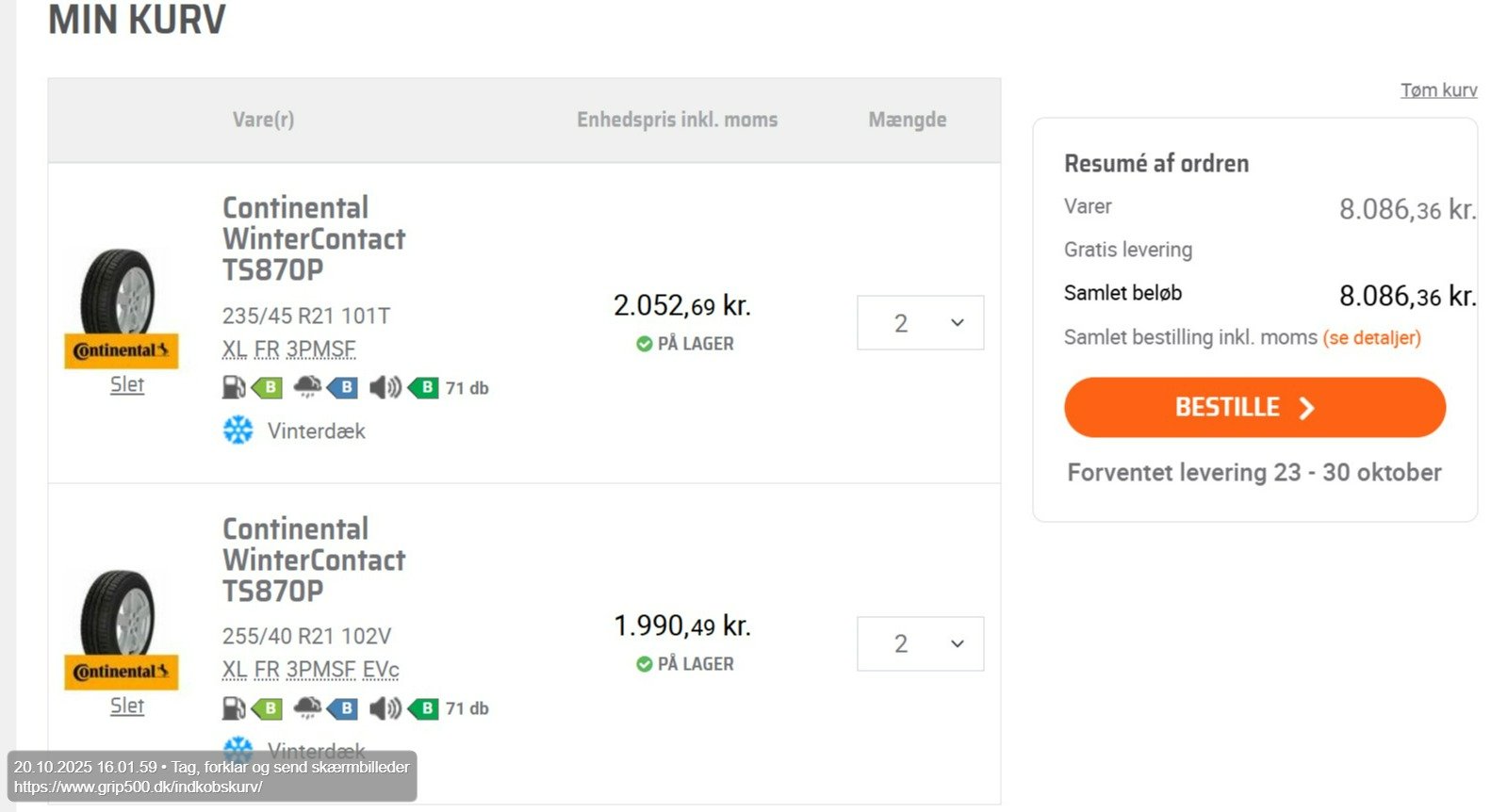Screen dimensions: 1491x812
Task: Remove second tyre using Slet link
Action: [127, 706]
